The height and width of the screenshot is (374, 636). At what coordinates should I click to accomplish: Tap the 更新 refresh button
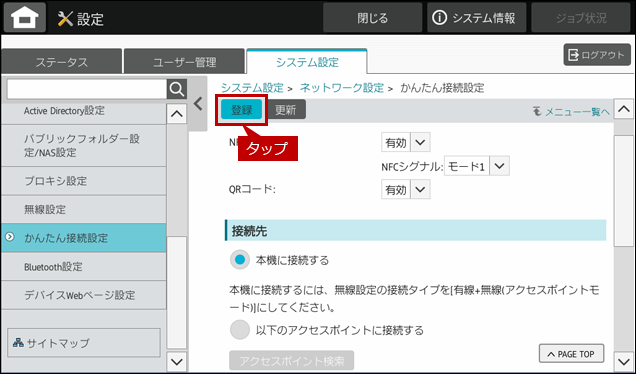pos(286,110)
